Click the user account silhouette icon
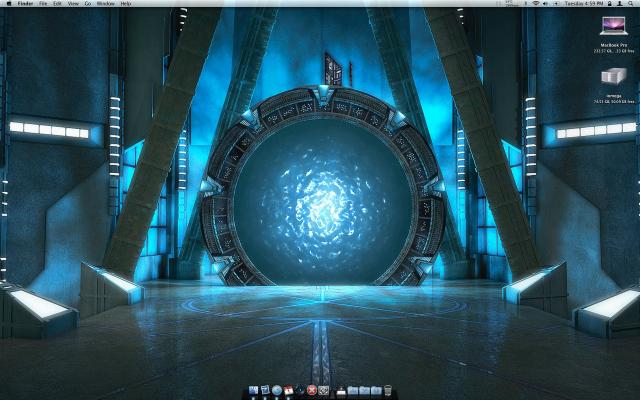640x400 pixels. coord(620,3)
